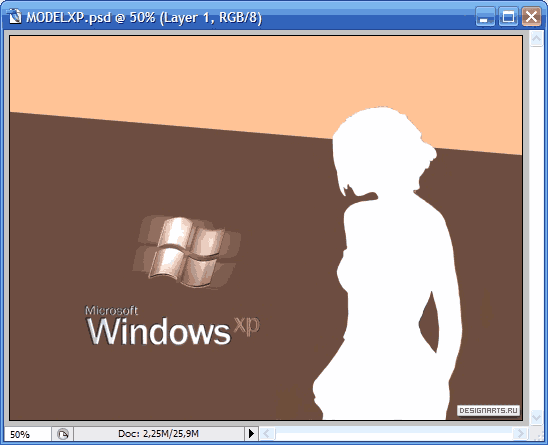Minimize the MODELXP.psd document window
The width and height of the screenshot is (548, 445).
click(485, 16)
